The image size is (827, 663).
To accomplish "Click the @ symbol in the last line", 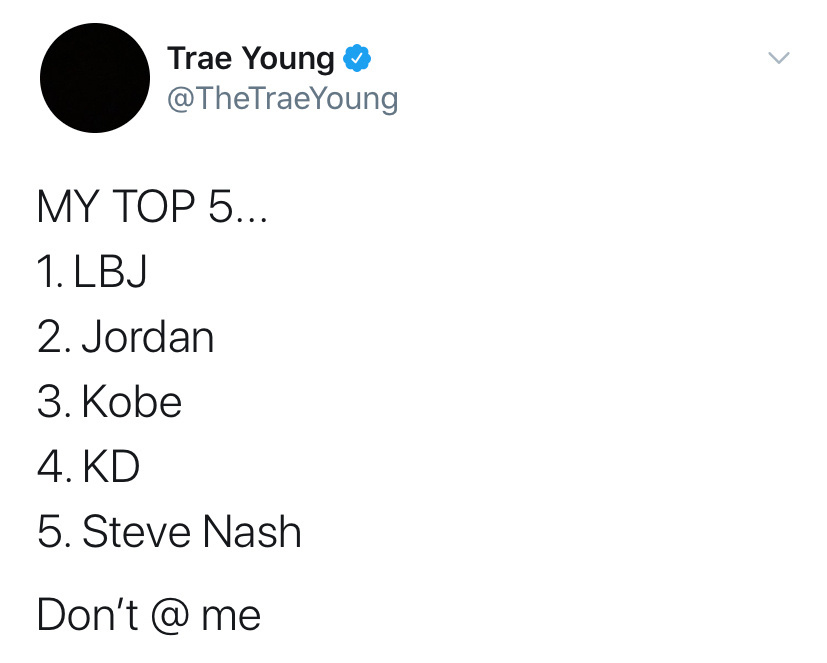I will coord(170,616).
